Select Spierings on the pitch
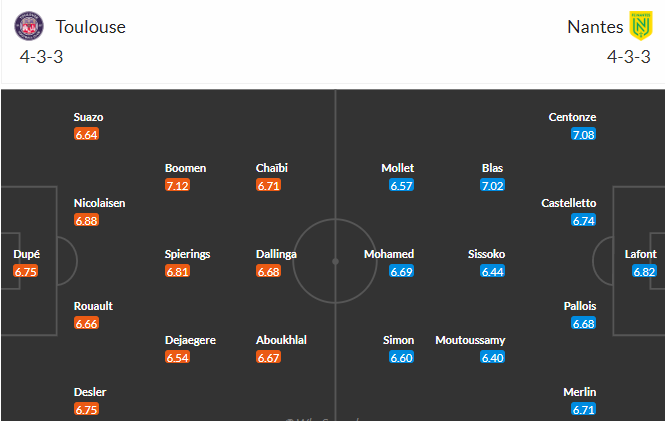665x421 pixels. click(x=187, y=254)
